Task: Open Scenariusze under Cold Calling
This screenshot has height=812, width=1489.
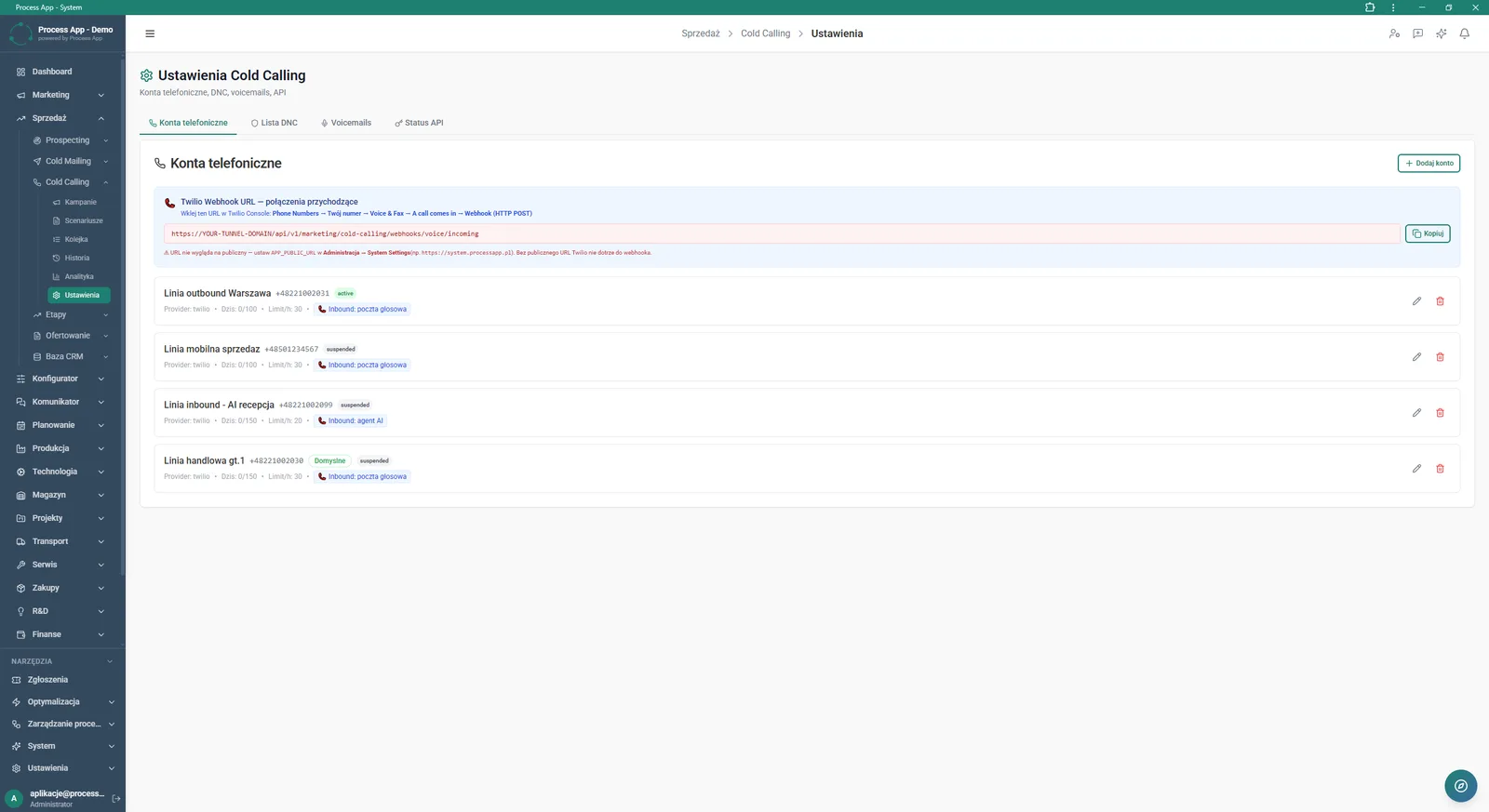Action: [80, 220]
